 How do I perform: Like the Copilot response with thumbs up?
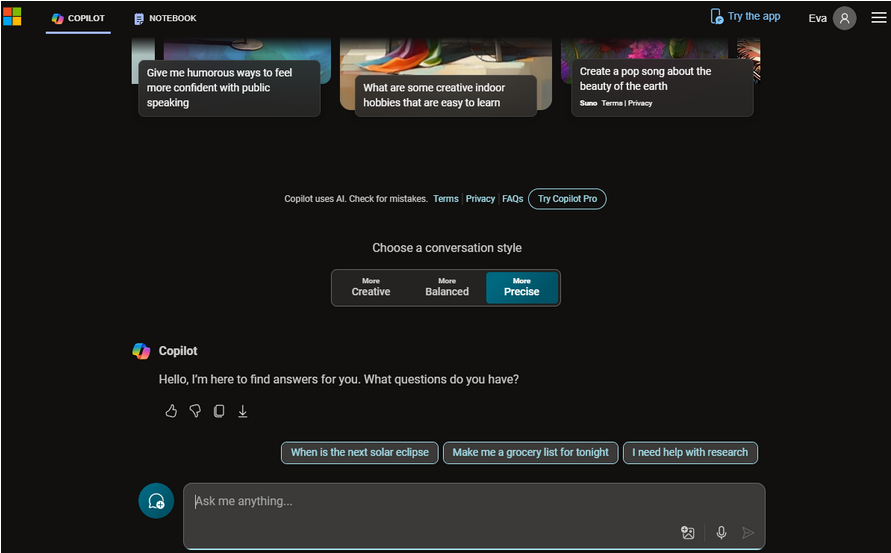[171, 411]
